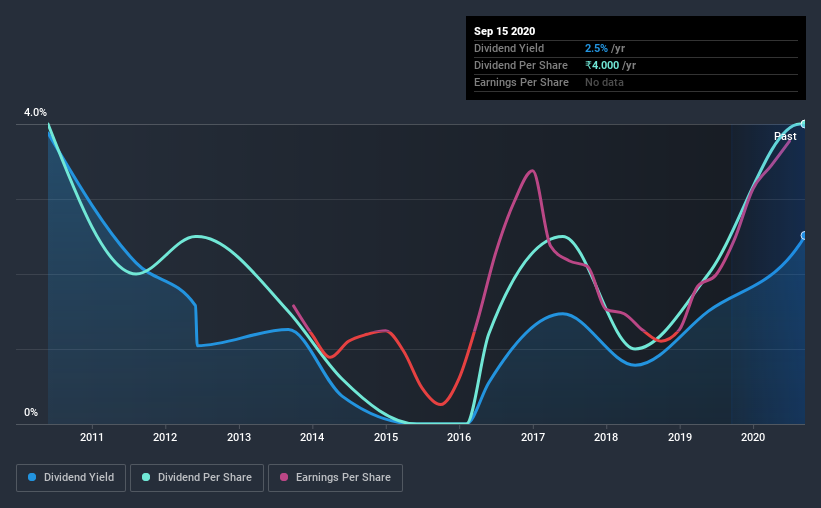Select the 2014 x-axis label
The width and height of the screenshot is (821, 508).
(312, 437)
